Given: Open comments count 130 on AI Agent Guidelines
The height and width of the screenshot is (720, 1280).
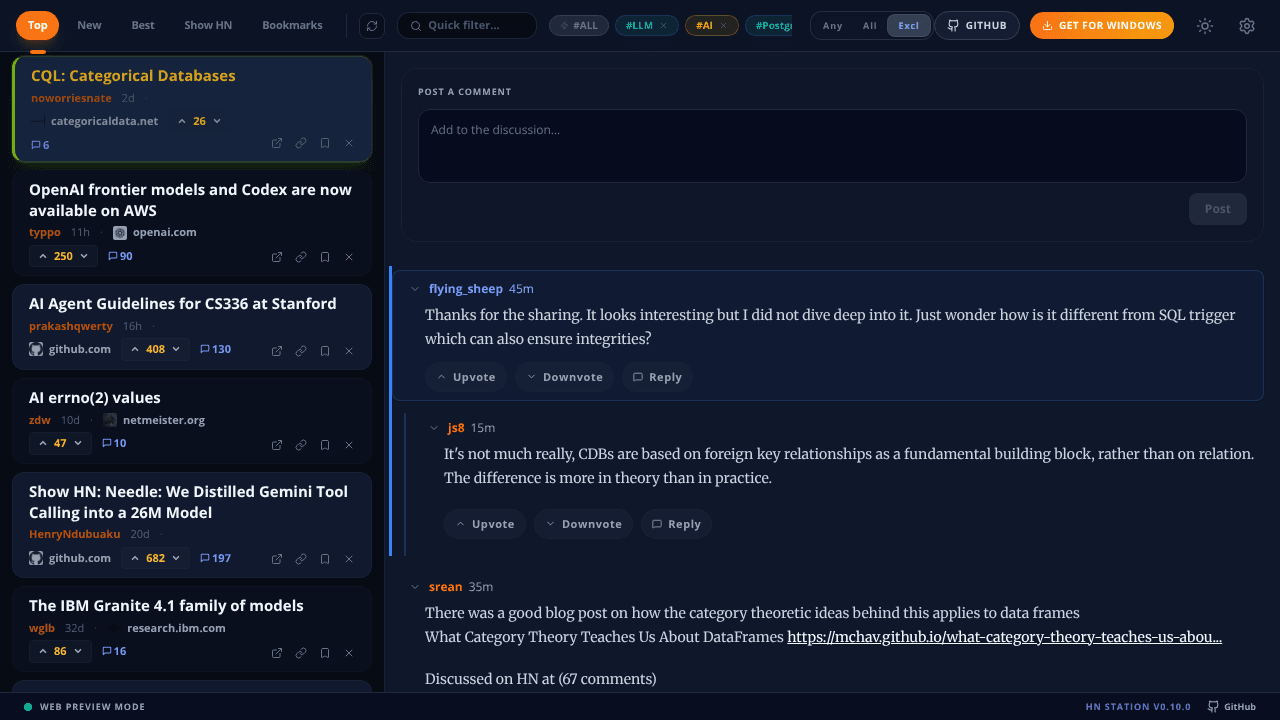Looking at the screenshot, I should tap(215, 349).
